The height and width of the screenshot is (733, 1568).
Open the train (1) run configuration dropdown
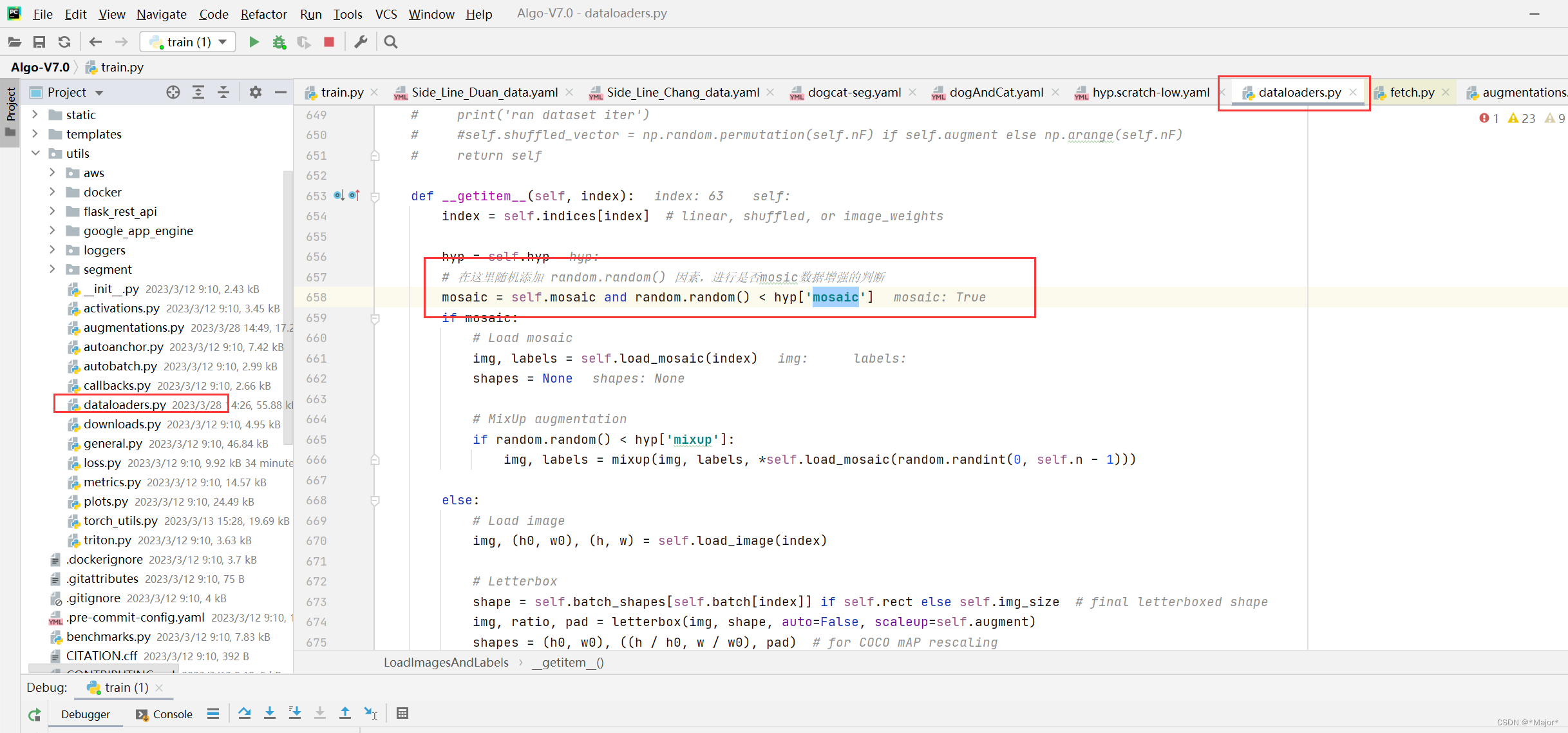click(x=188, y=42)
